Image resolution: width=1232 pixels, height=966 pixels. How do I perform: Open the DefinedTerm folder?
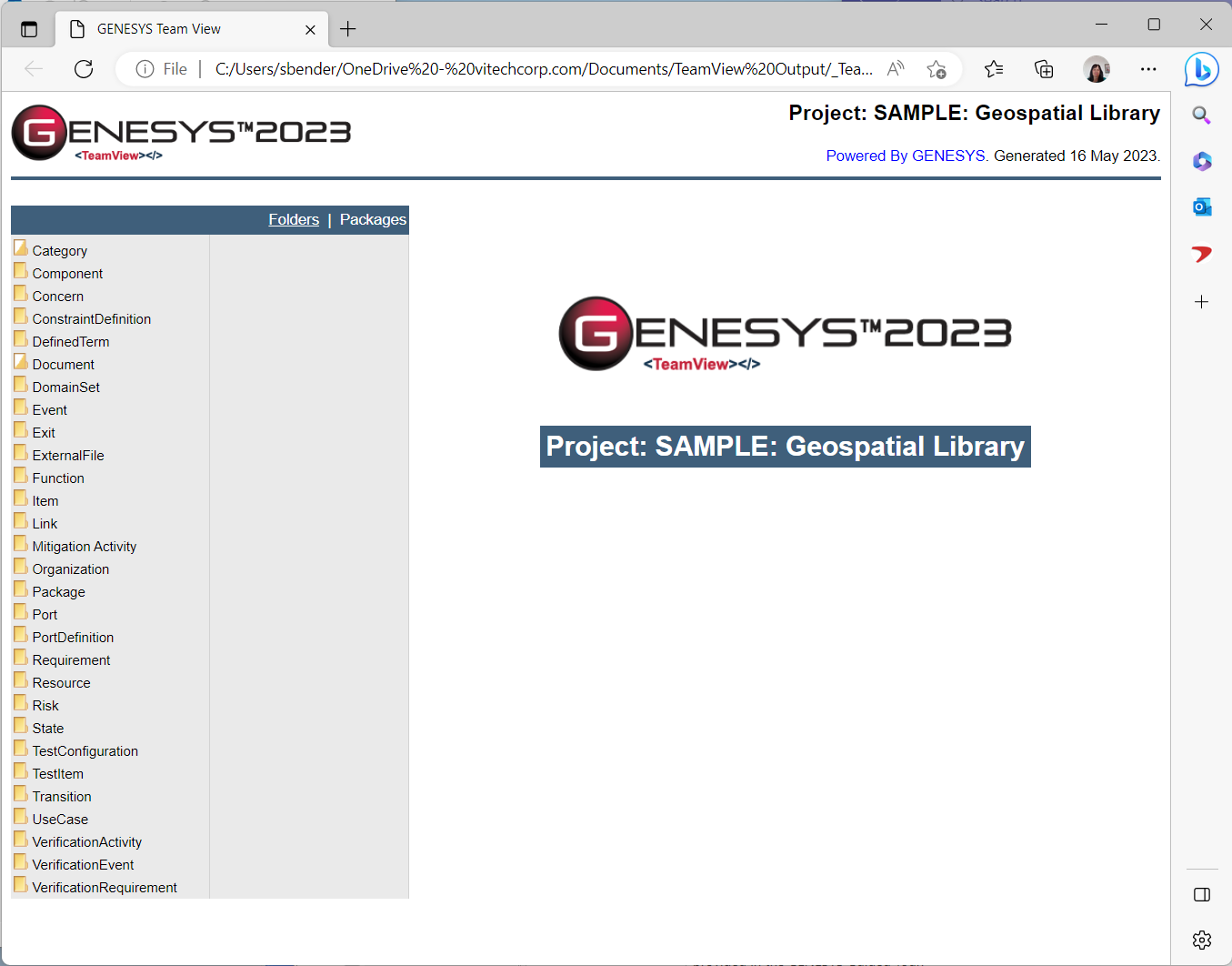[62, 341]
